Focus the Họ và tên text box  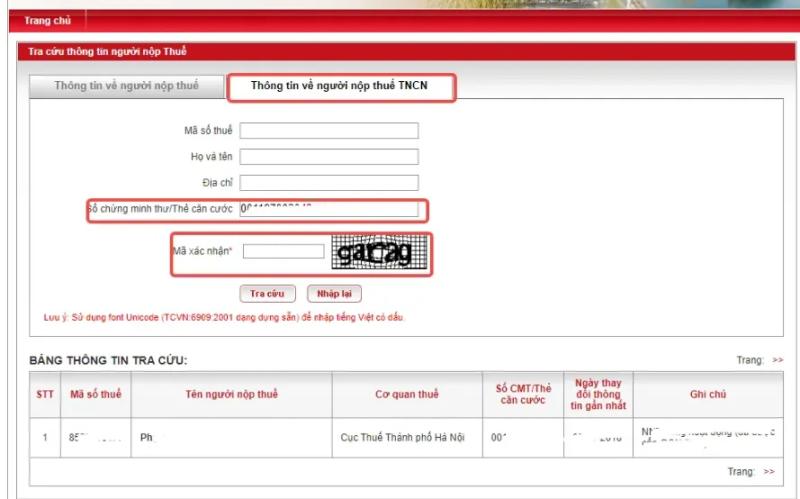(x=328, y=157)
